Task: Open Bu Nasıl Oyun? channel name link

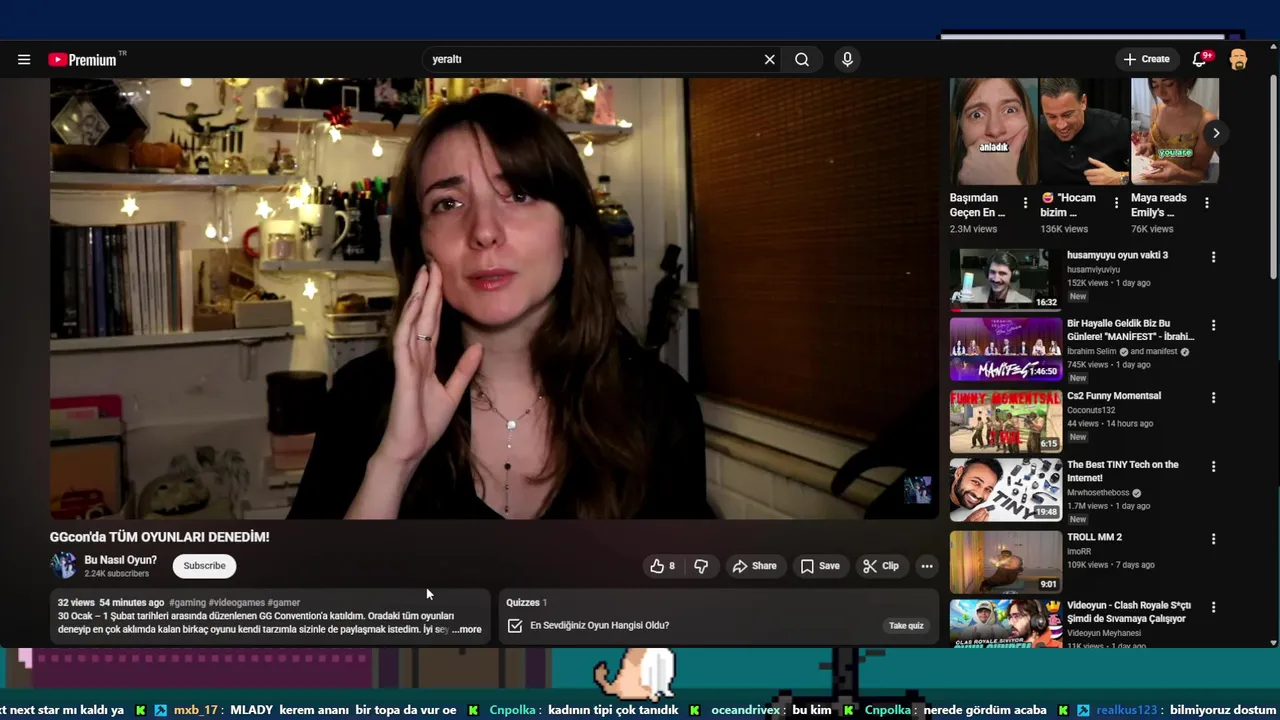Action: pos(120,560)
